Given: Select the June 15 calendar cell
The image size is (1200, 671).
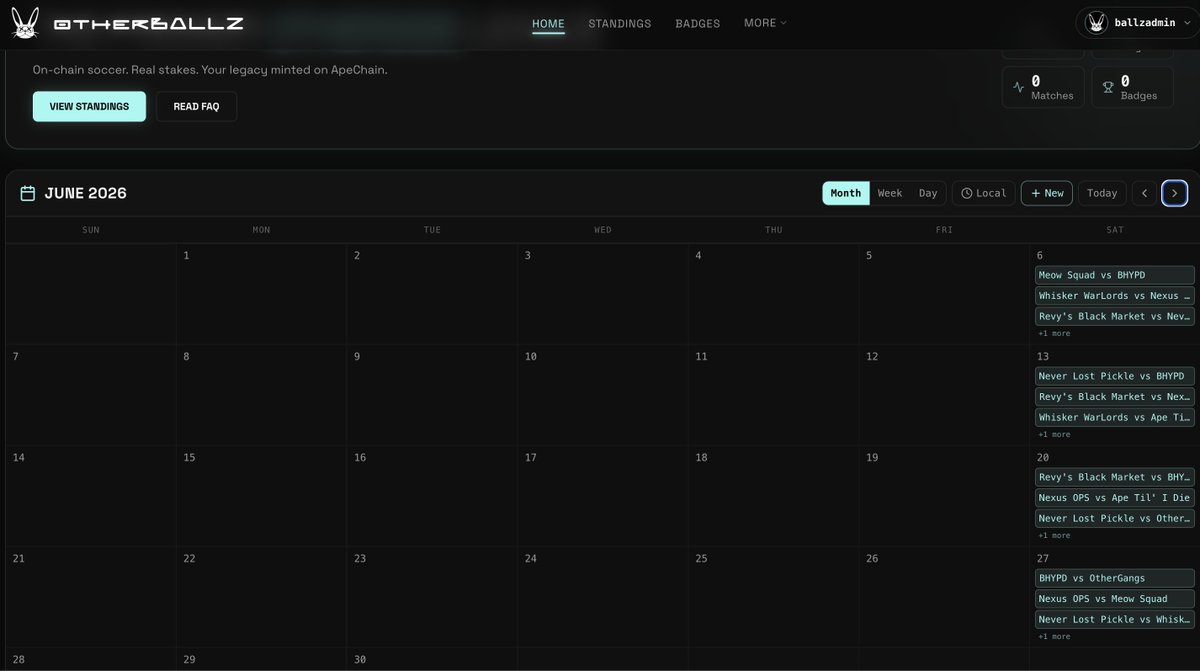Looking at the screenshot, I should 261,496.
